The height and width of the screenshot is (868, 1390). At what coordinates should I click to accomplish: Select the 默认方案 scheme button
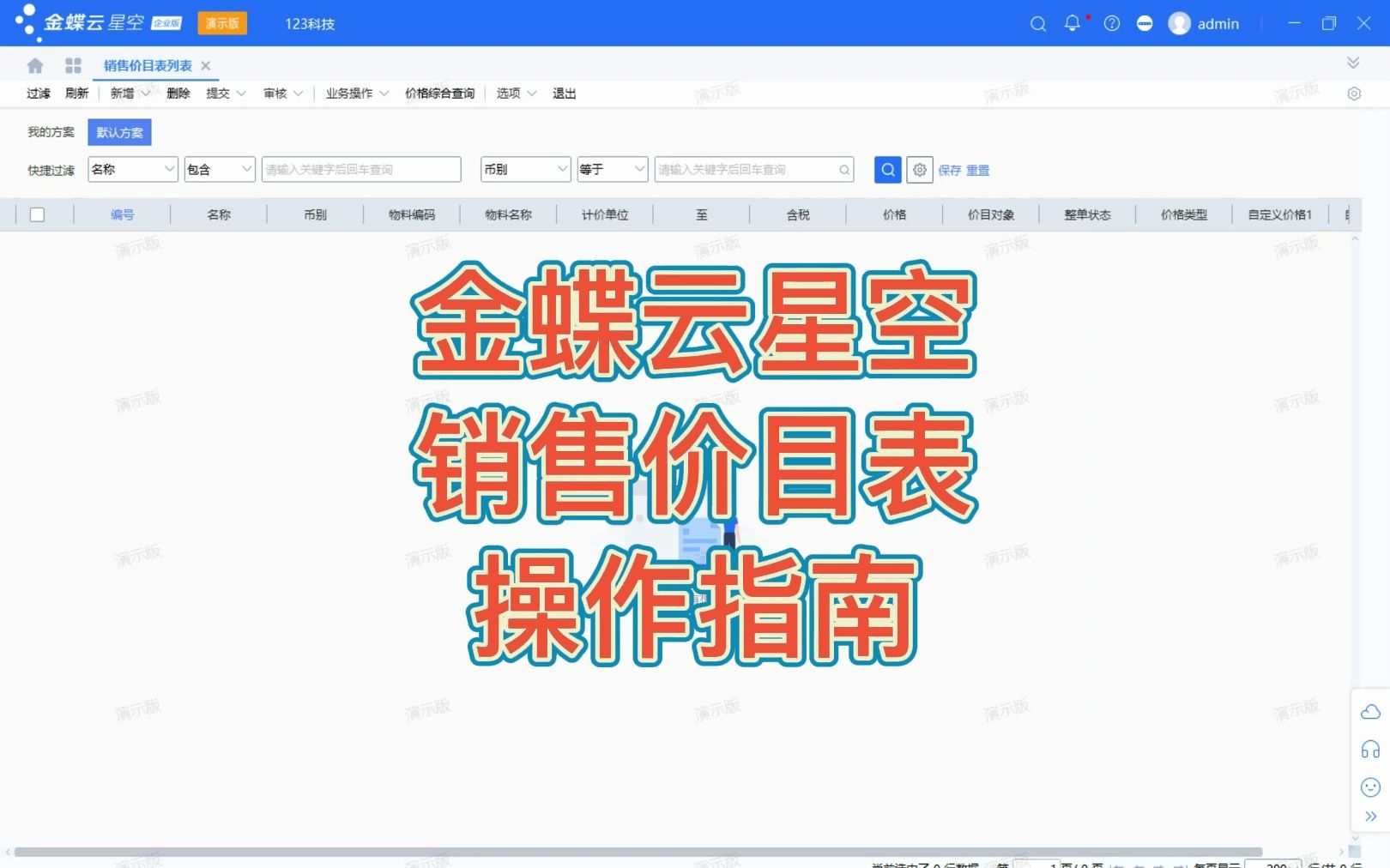[x=119, y=132]
